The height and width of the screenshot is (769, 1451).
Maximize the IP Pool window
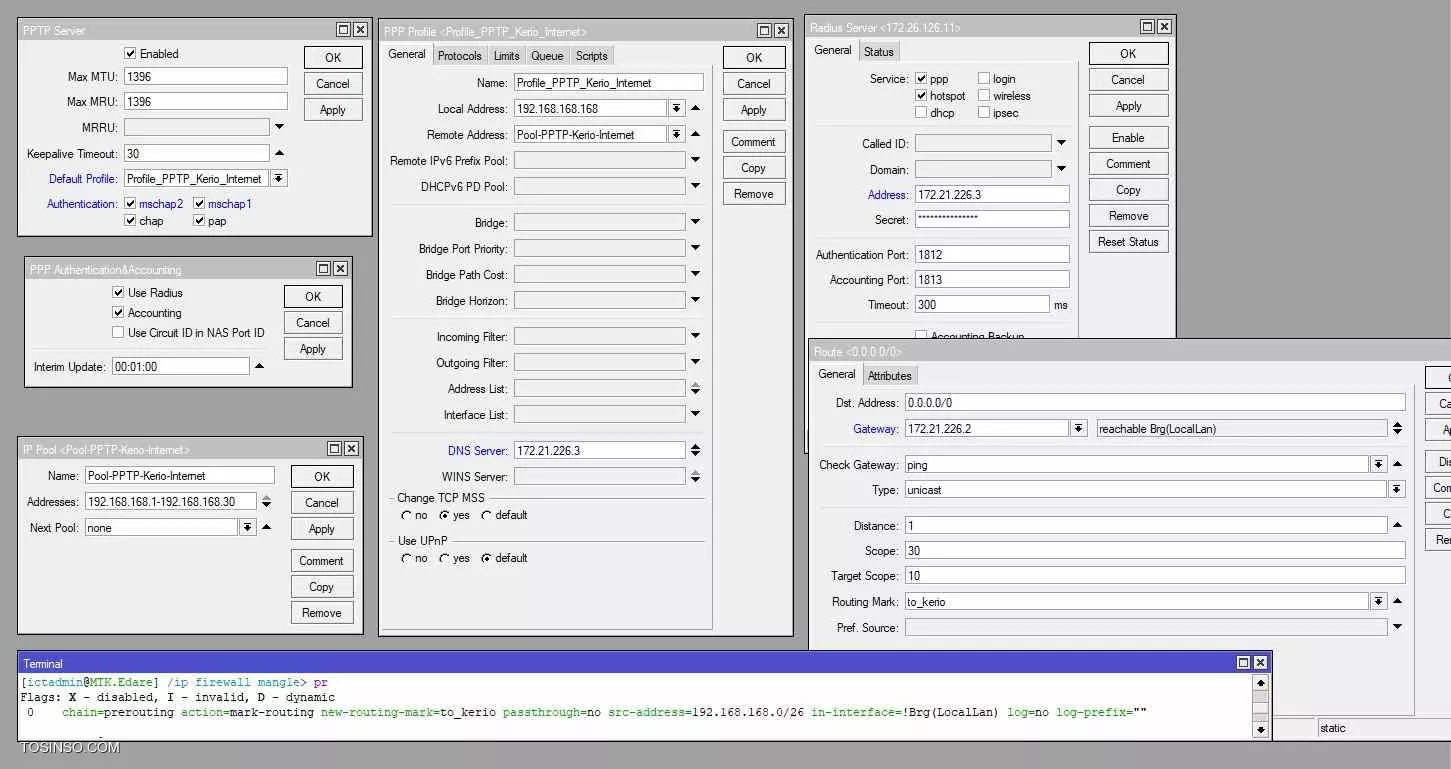click(x=334, y=450)
